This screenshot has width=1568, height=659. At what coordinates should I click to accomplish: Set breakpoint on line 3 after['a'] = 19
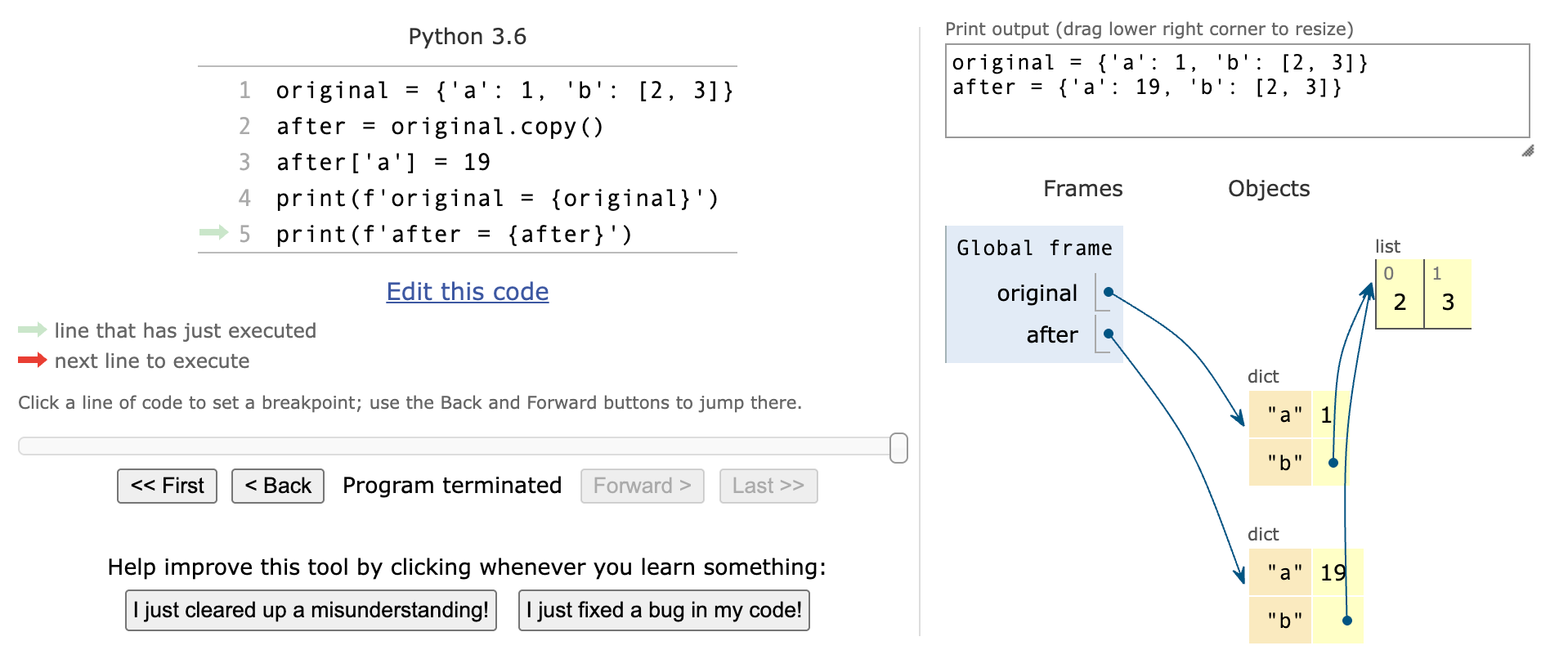(383, 163)
